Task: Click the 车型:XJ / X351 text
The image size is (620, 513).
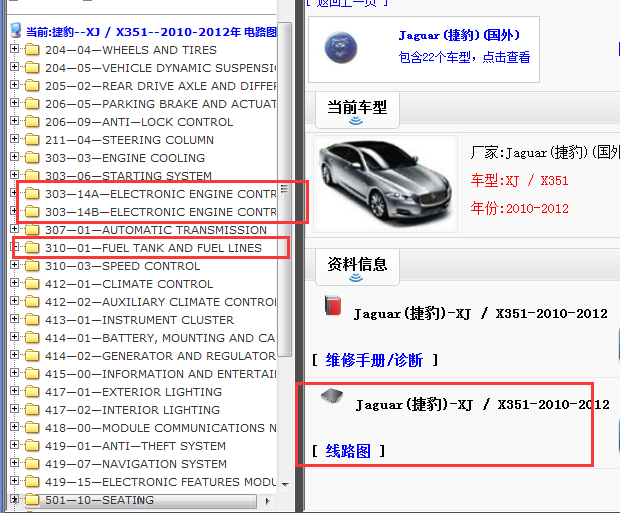Action: [519, 181]
